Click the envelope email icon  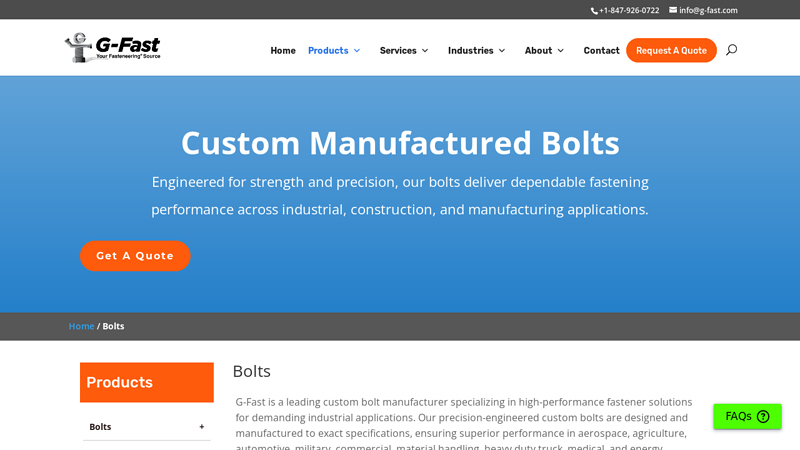point(673,10)
